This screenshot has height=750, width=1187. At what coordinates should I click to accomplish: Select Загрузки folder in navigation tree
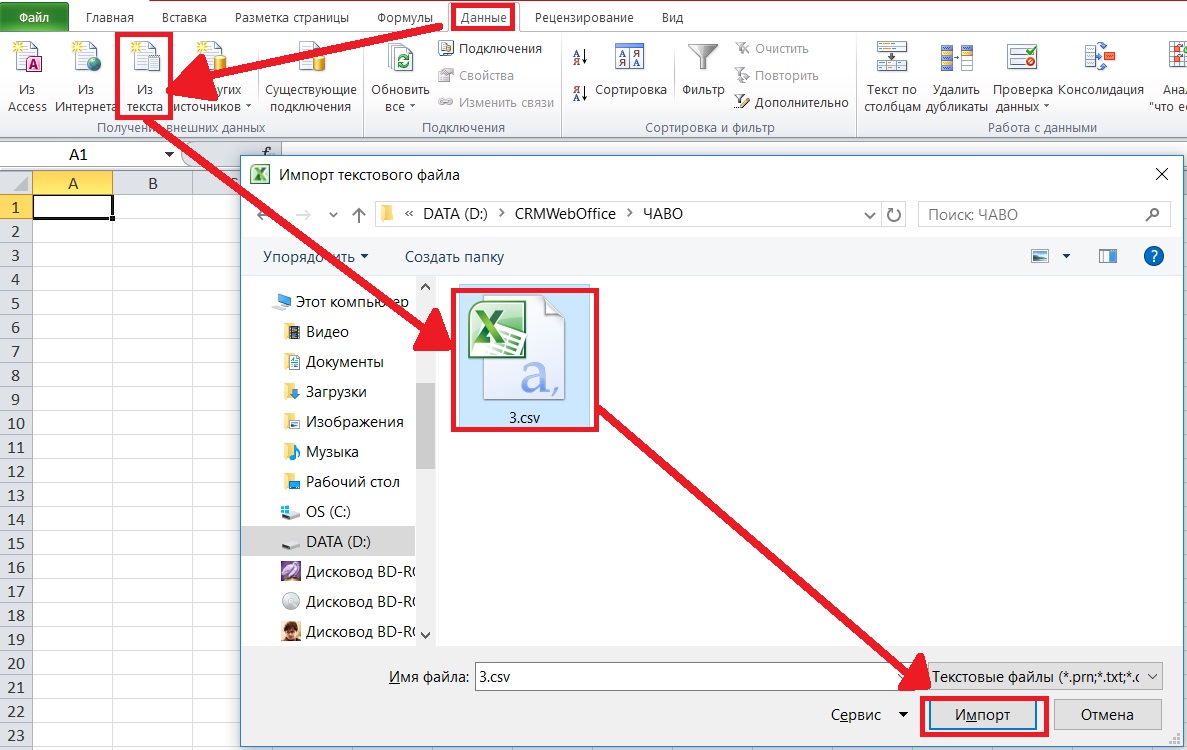pyautogui.click(x=336, y=392)
